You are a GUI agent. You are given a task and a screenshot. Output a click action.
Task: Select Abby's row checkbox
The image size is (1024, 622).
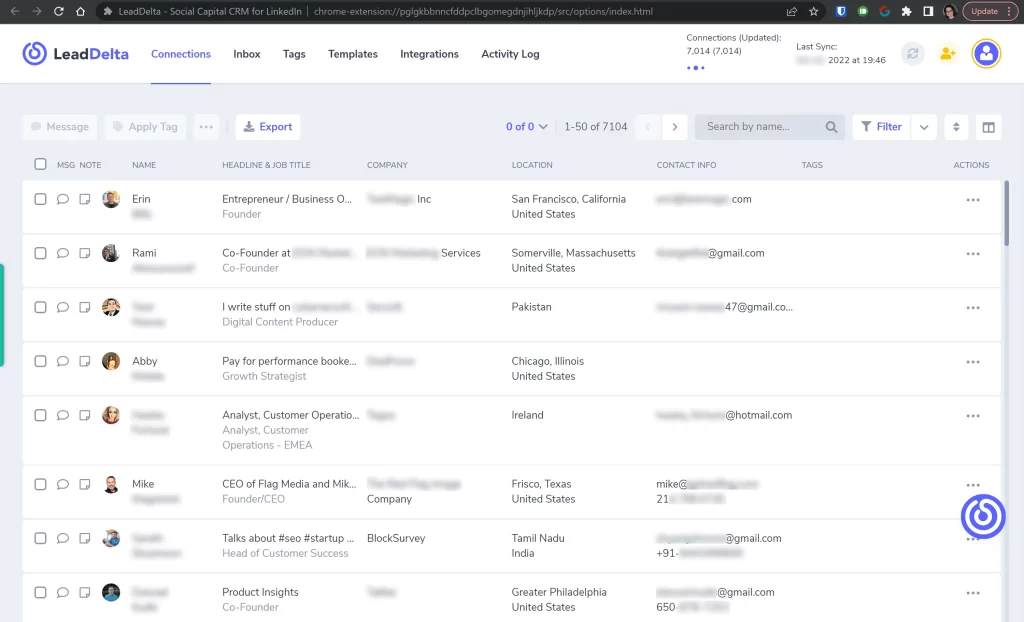coord(40,361)
